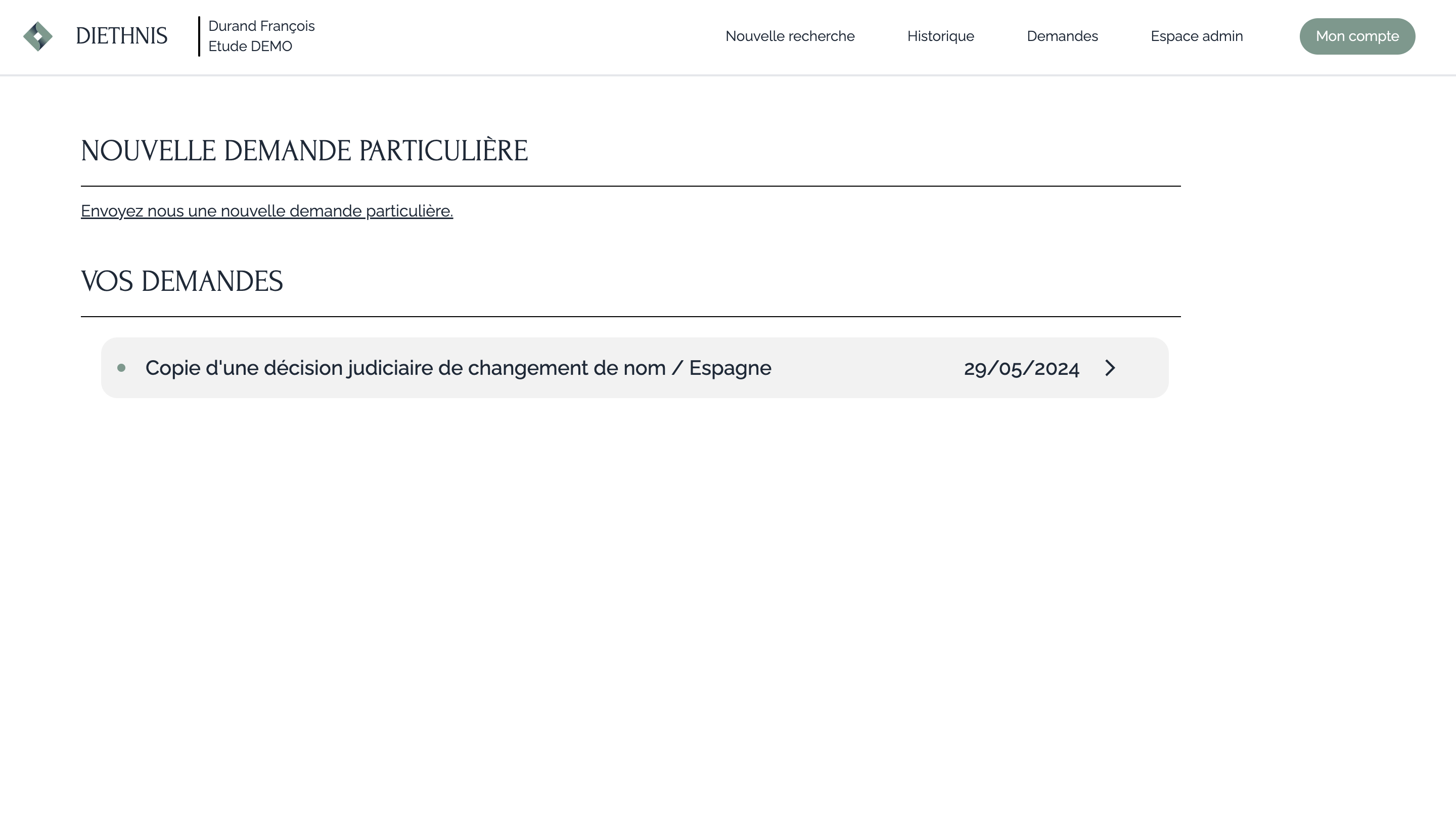Open the Demandes section
Image resolution: width=1456 pixels, height=821 pixels.
1062,36
